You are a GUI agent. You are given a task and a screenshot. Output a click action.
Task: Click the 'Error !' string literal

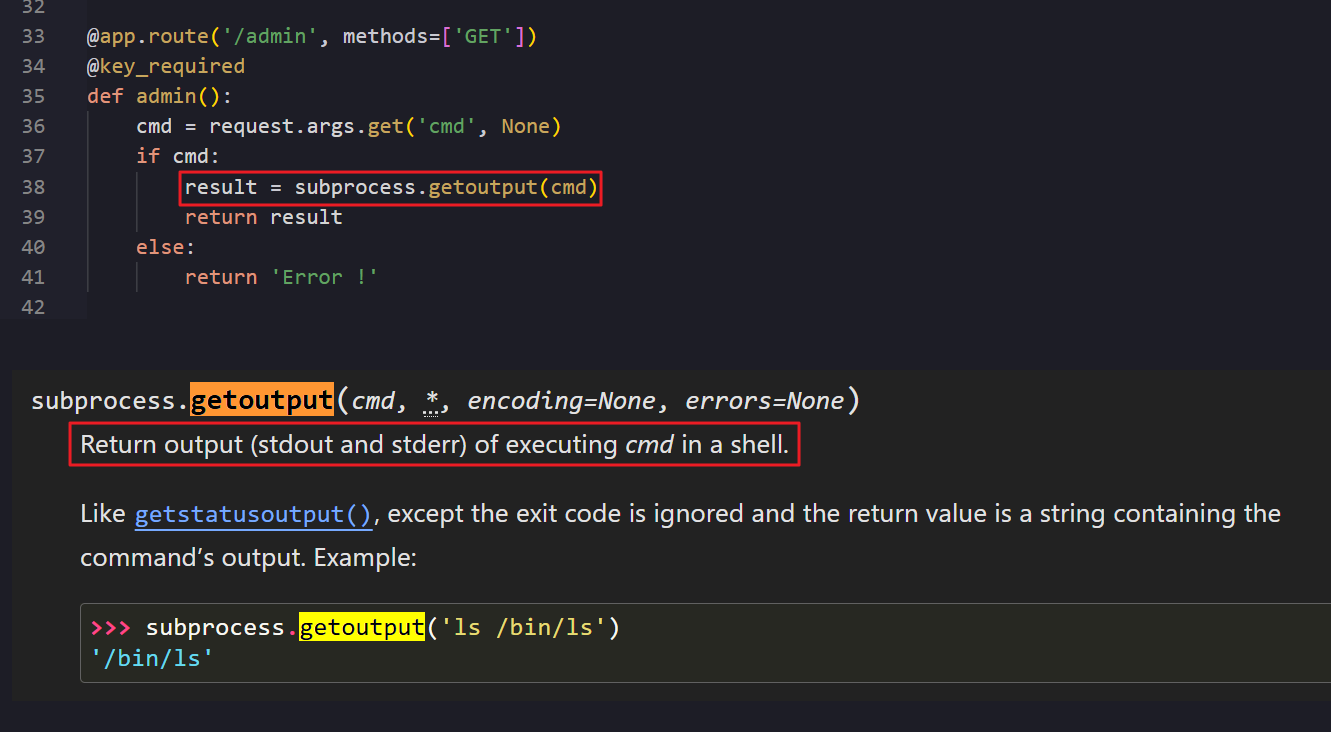(x=324, y=277)
